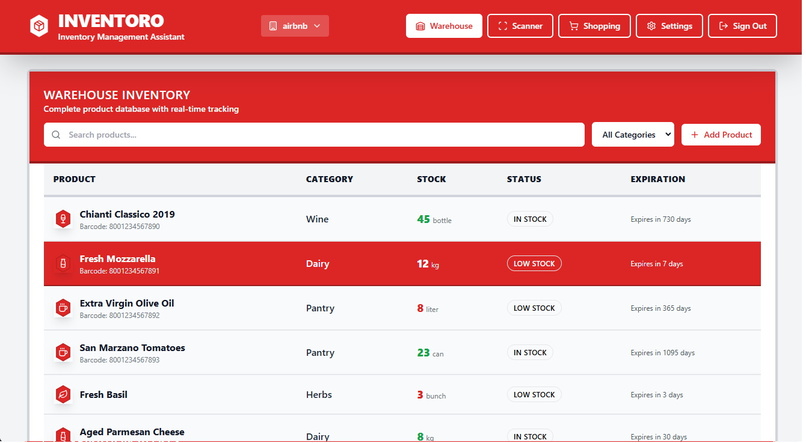Open the Settings tab
806x443 pixels.
point(669,26)
